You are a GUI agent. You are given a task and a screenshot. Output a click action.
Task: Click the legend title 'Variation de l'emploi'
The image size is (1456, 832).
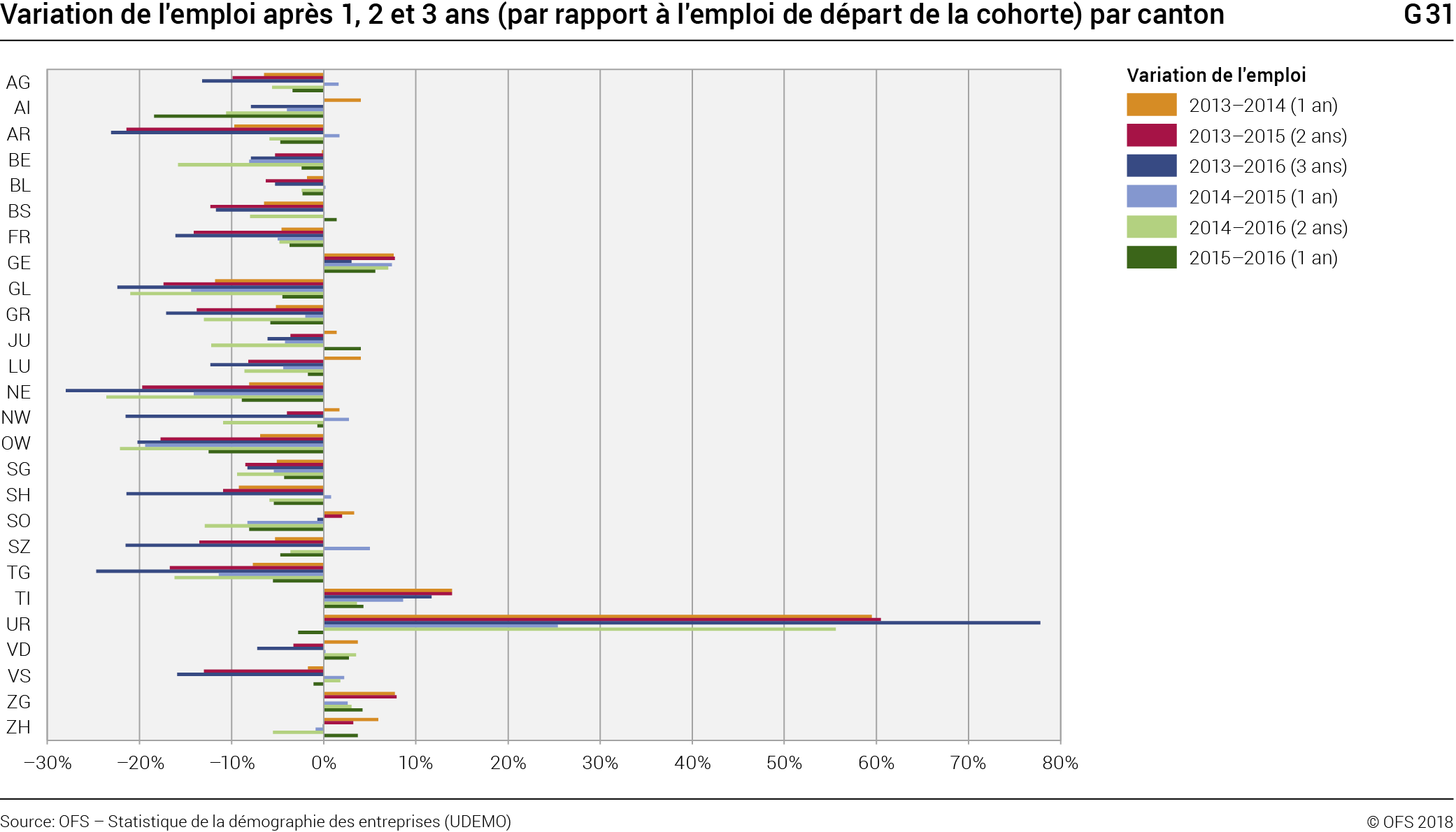pyautogui.click(x=1216, y=75)
